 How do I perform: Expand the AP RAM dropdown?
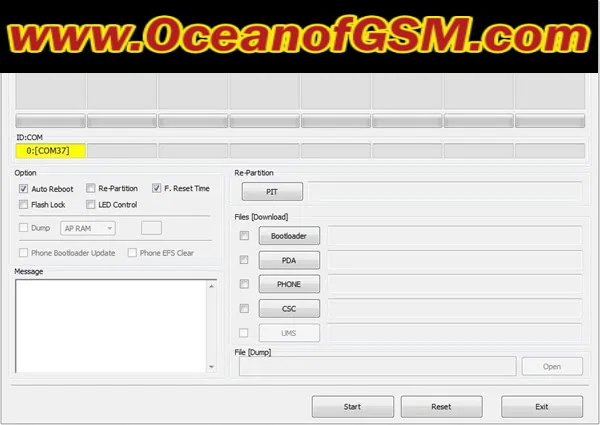click(87, 228)
